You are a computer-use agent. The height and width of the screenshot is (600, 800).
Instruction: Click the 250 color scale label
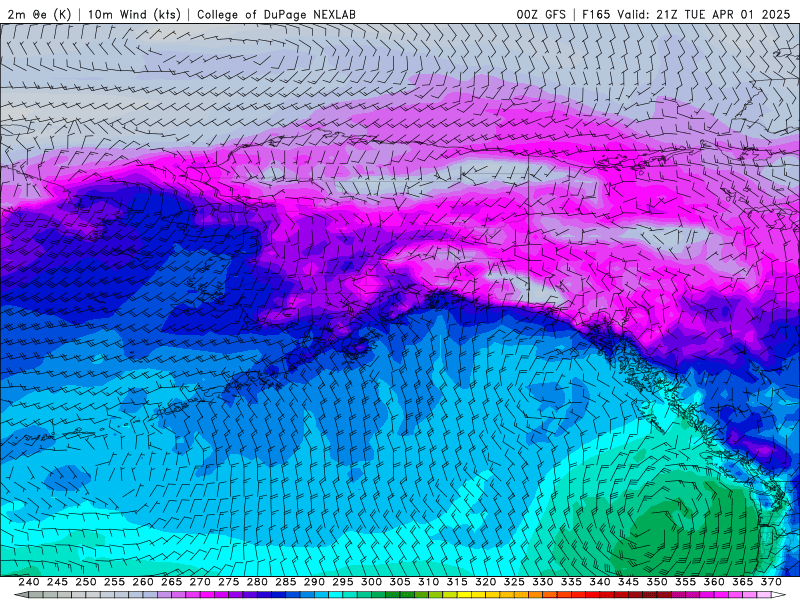pos(86,582)
